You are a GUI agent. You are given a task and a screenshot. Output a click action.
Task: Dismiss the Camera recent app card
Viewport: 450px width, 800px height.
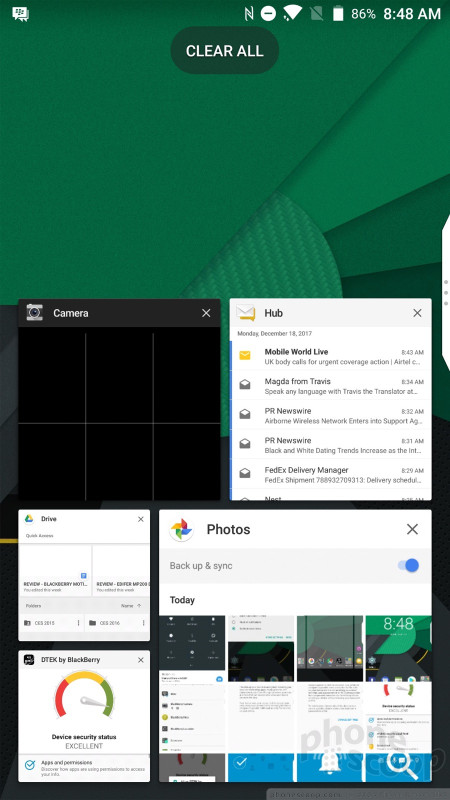click(206, 313)
